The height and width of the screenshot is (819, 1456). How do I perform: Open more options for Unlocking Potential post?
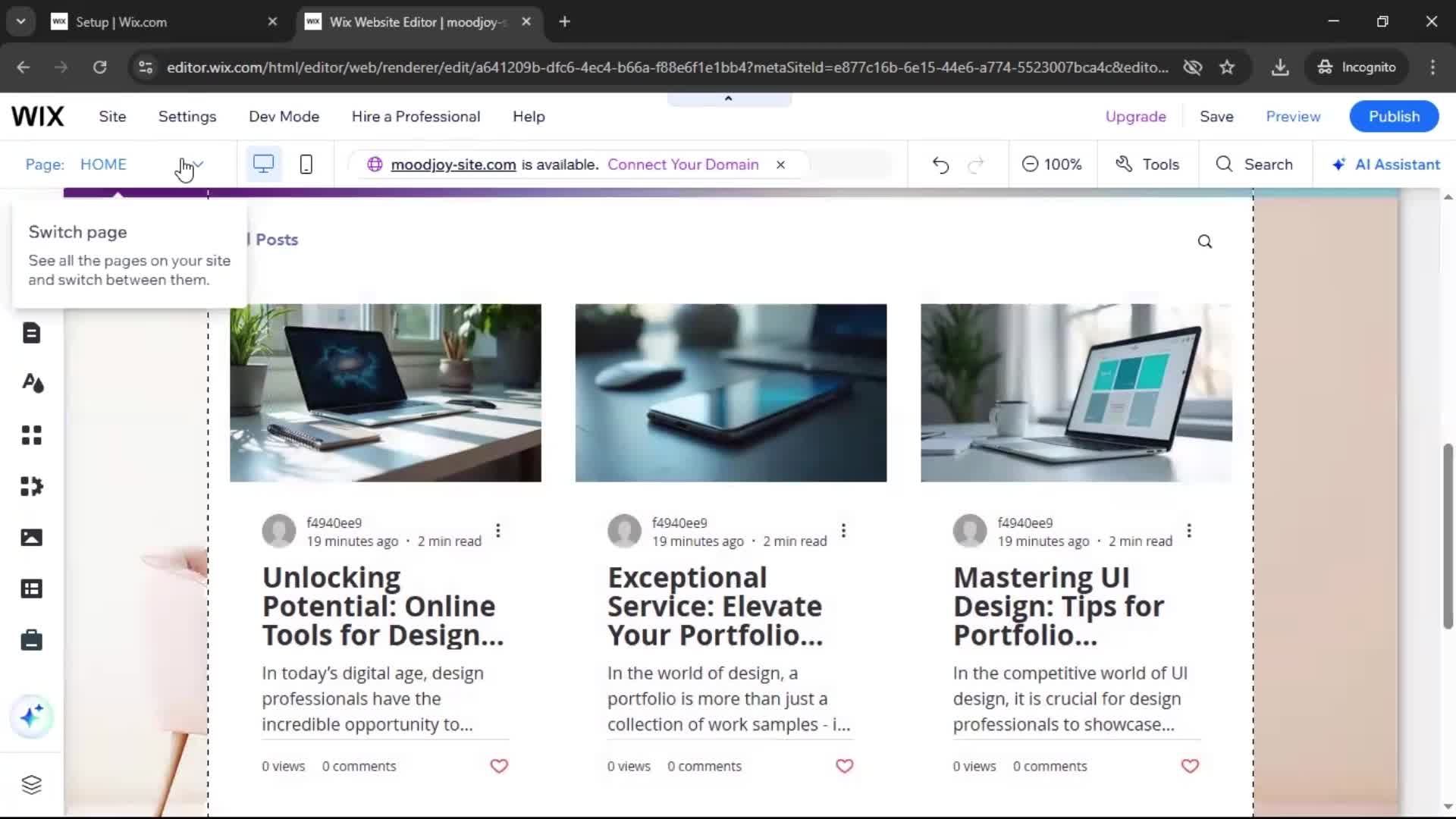tap(498, 531)
